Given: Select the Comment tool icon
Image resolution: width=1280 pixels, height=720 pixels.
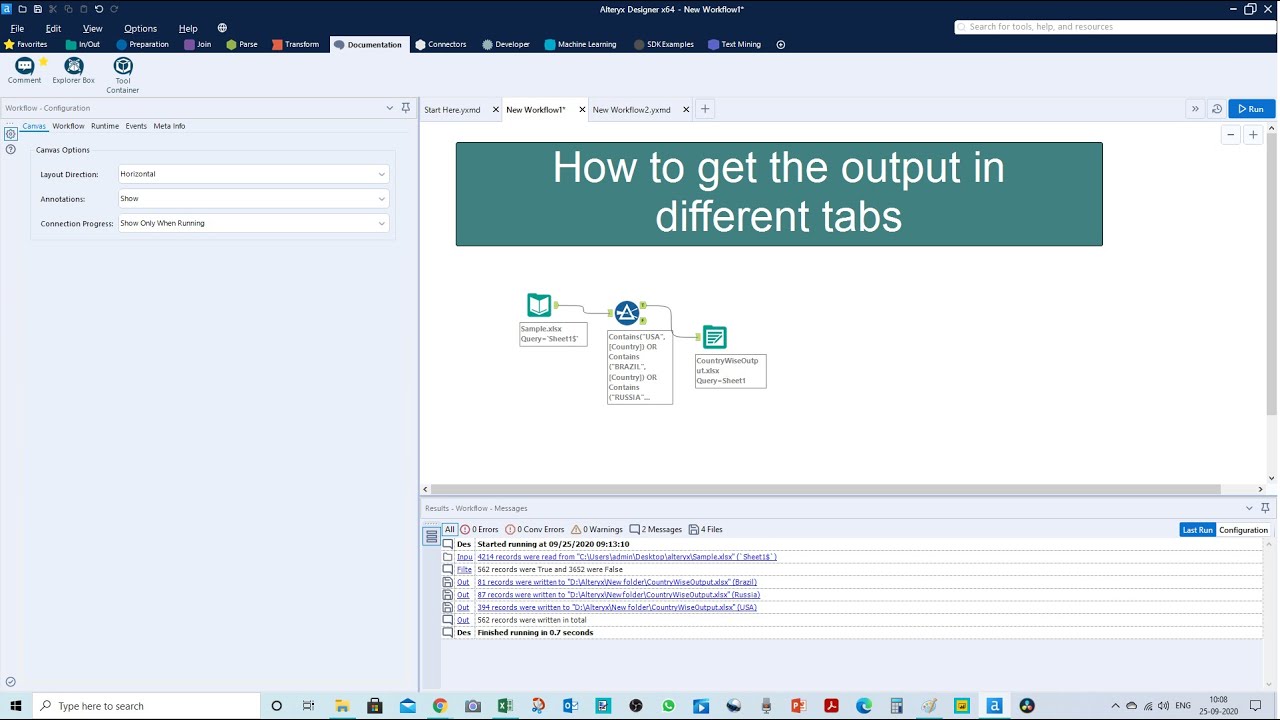Looking at the screenshot, I should pos(25,66).
